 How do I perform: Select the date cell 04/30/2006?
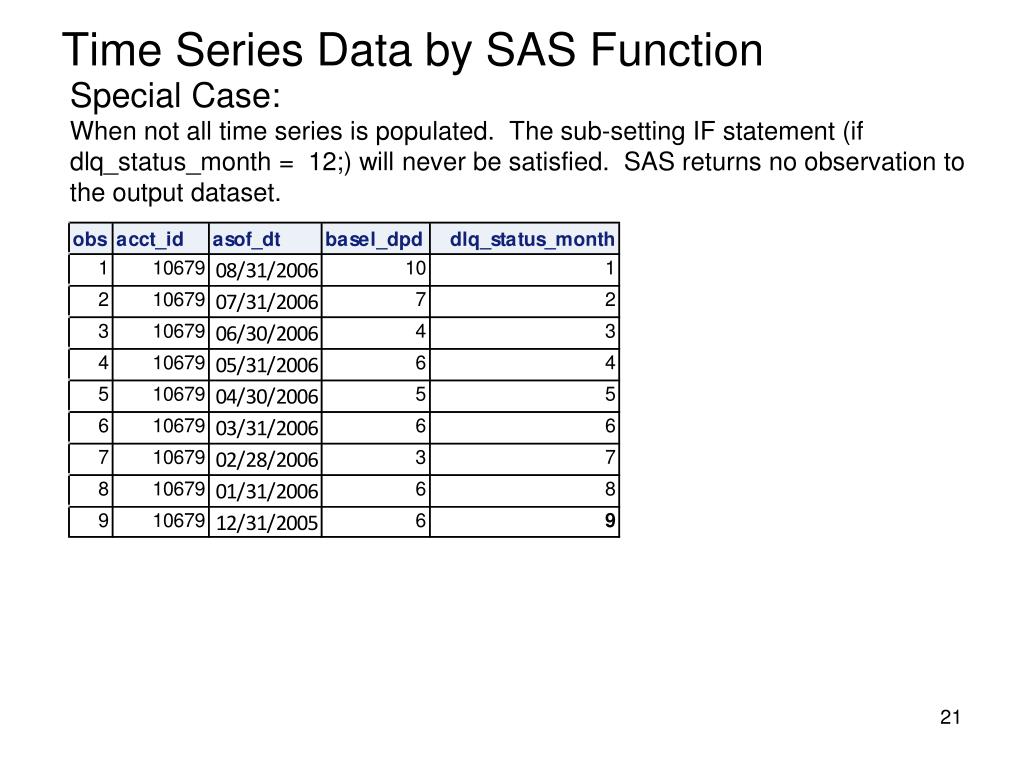point(266,396)
